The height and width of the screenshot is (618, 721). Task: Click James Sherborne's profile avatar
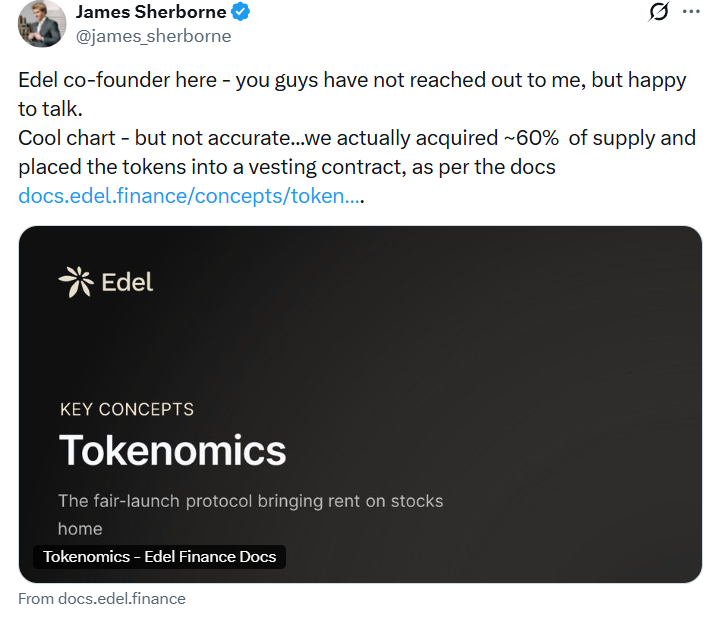[x=40, y=24]
